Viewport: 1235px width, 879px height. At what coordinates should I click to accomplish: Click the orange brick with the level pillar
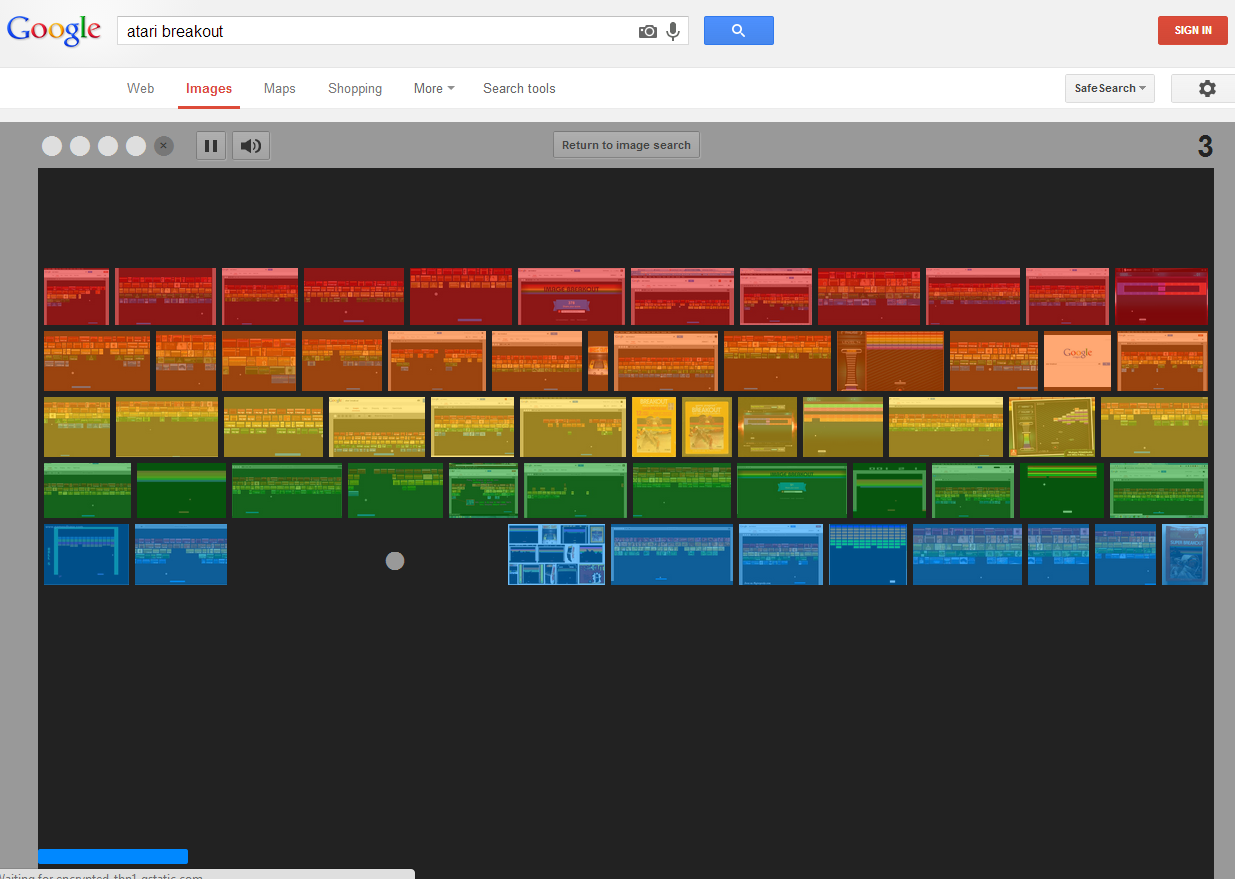coord(890,361)
